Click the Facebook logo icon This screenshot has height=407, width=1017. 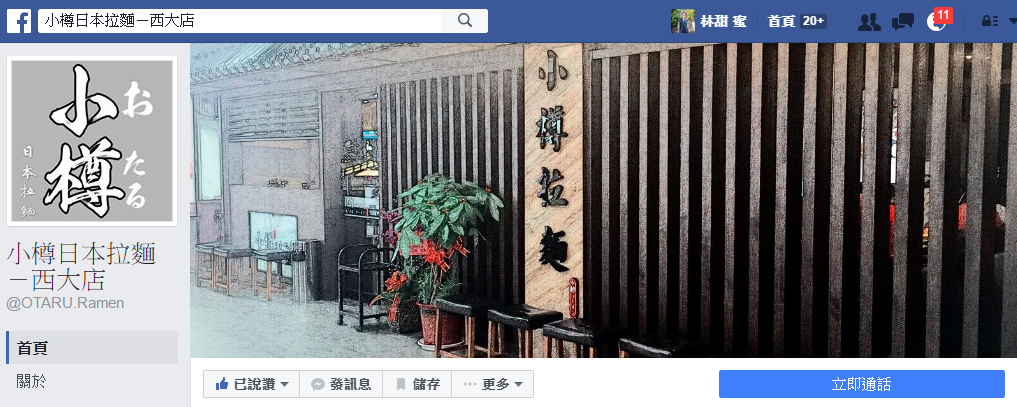pyautogui.click(x=19, y=21)
